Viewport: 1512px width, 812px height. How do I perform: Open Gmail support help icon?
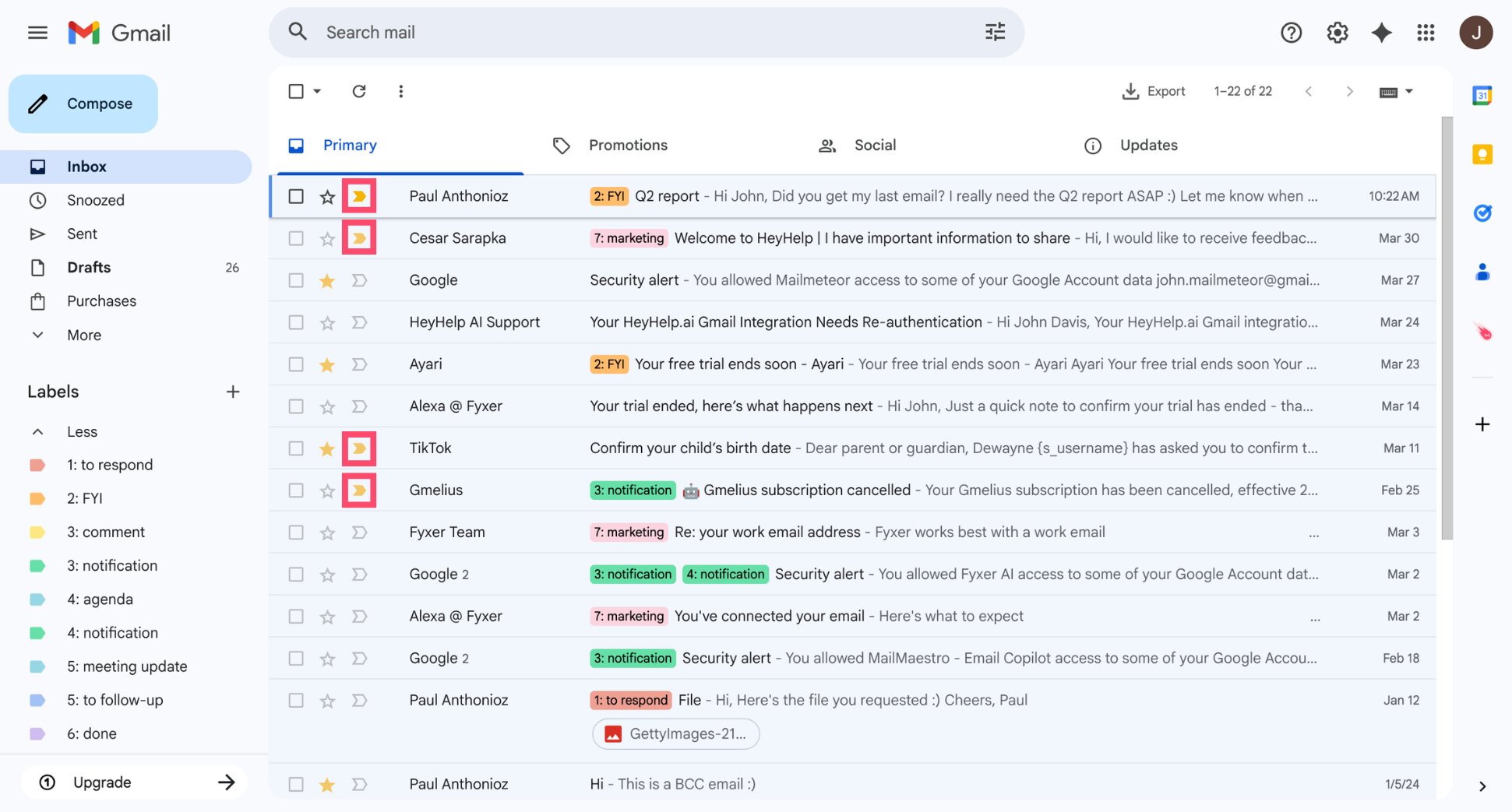[1291, 33]
